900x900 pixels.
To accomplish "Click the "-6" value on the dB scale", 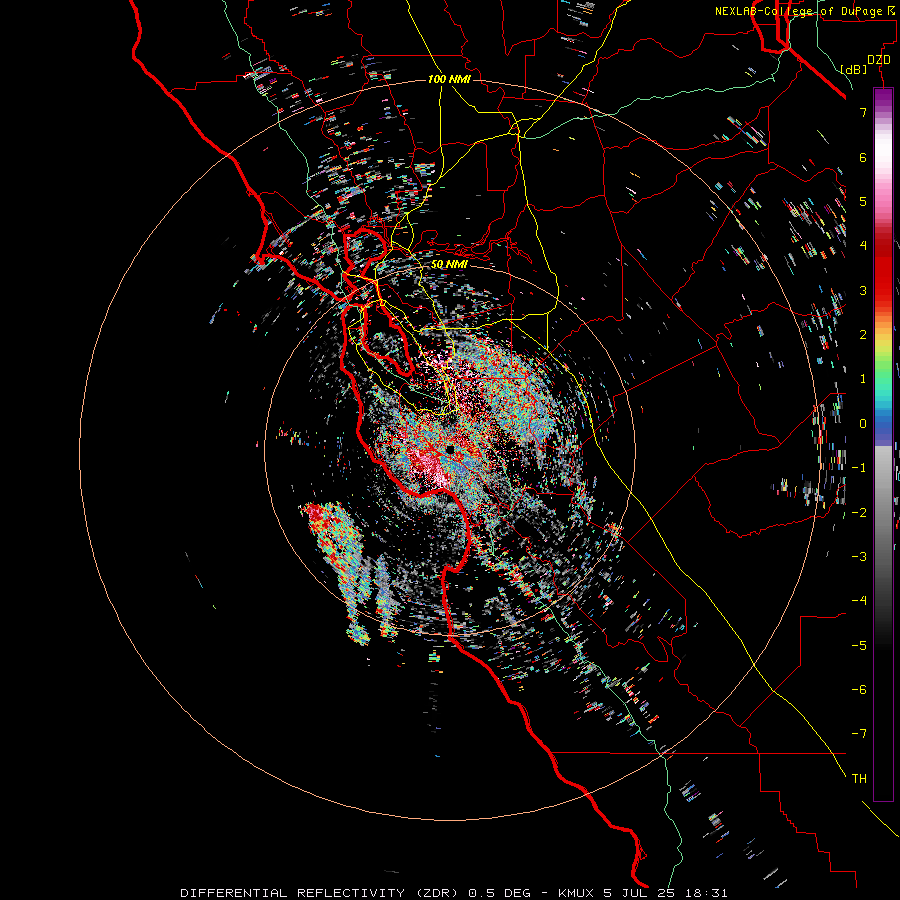I will (859, 689).
